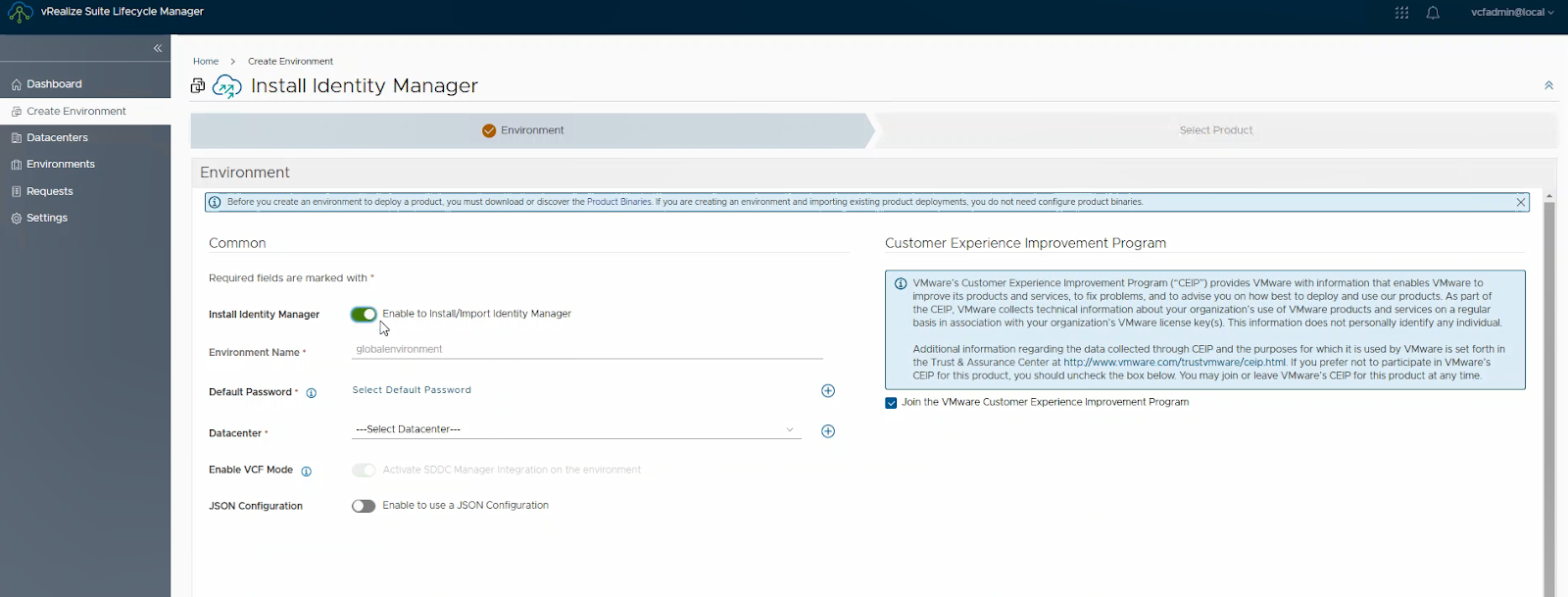This screenshot has height=597, width=1568.
Task: Open the Product Binaries link
Action: 619,202
